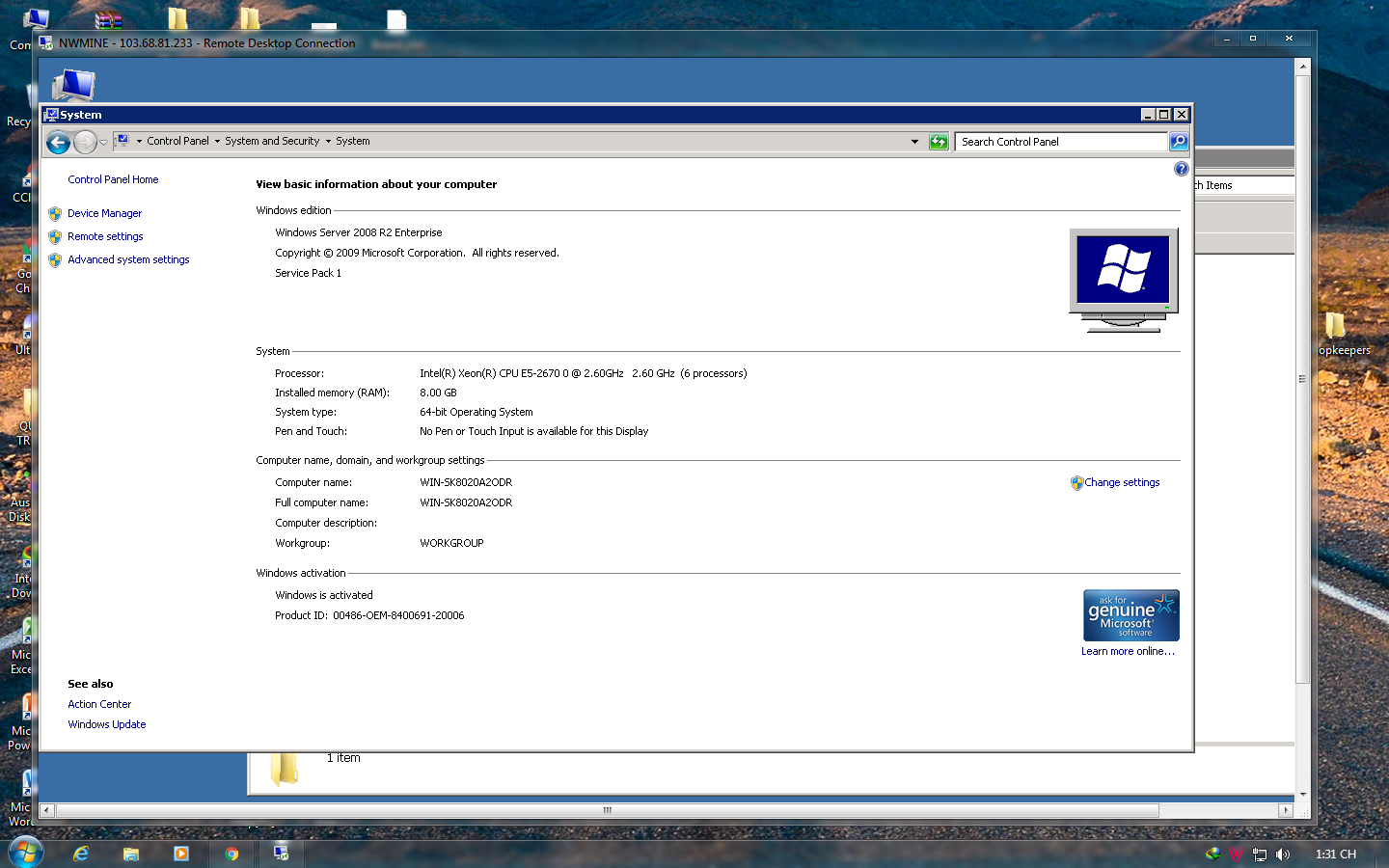Launch Google Chrome from the taskbar

(x=231, y=854)
